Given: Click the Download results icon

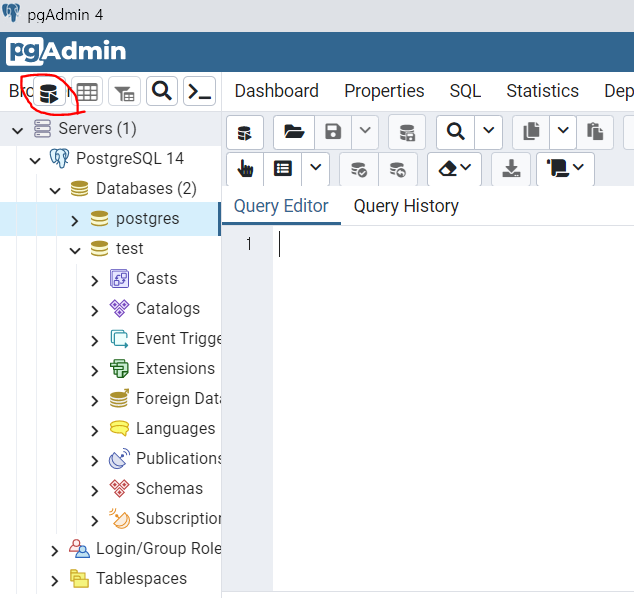Looking at the screenshot, I should click(x=511, y=169).
